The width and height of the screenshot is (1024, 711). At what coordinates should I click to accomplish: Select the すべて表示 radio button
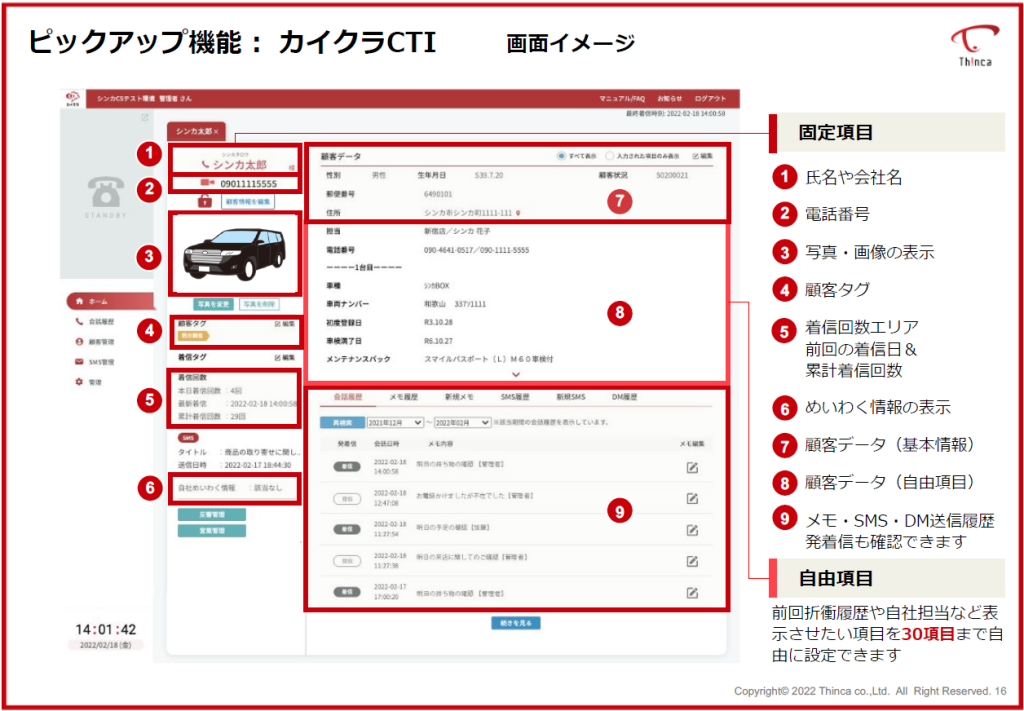[561, 156]
